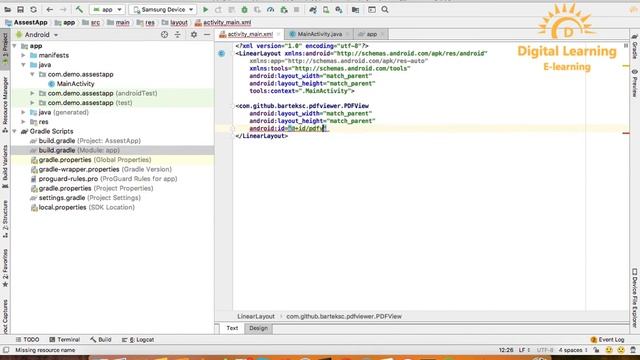Click the Collapse All icon in project panel
This screenshot has width=640, height=360.
178,35
